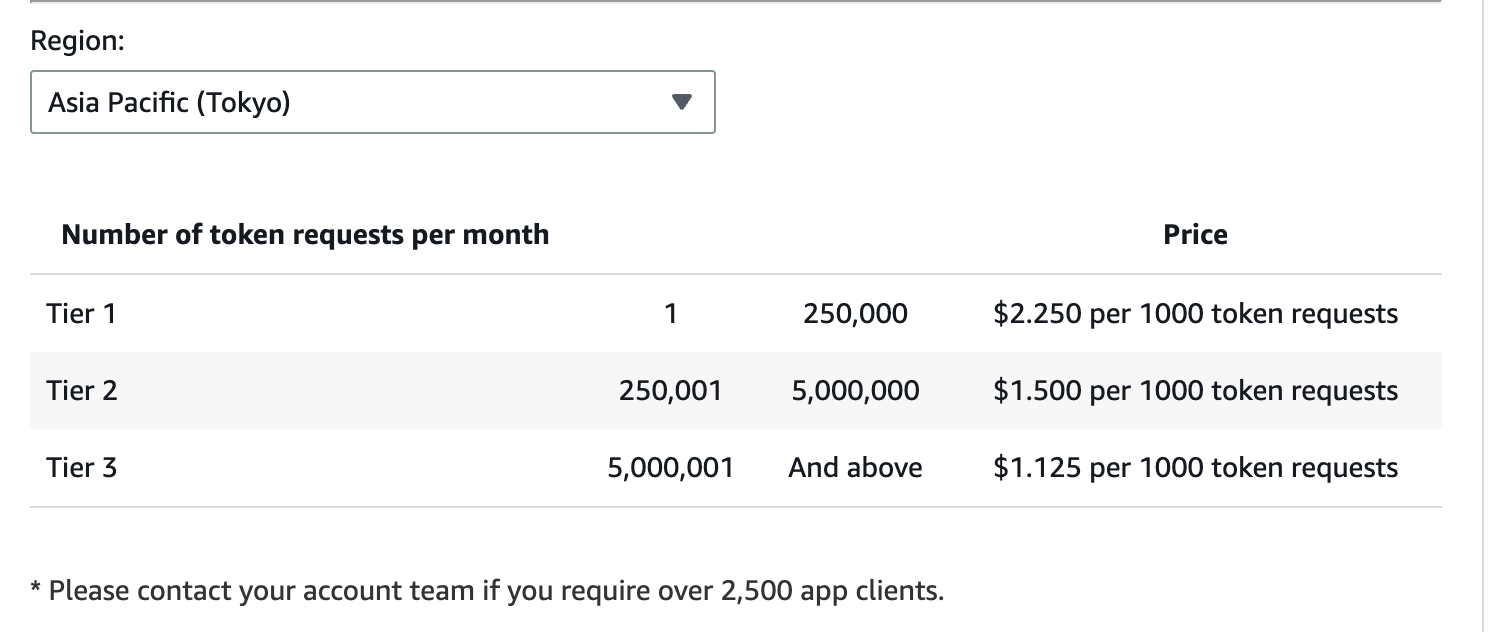Click the Number of token requests header
The width and height of the screenshot is (1496, 632).
tap(305, 235)
